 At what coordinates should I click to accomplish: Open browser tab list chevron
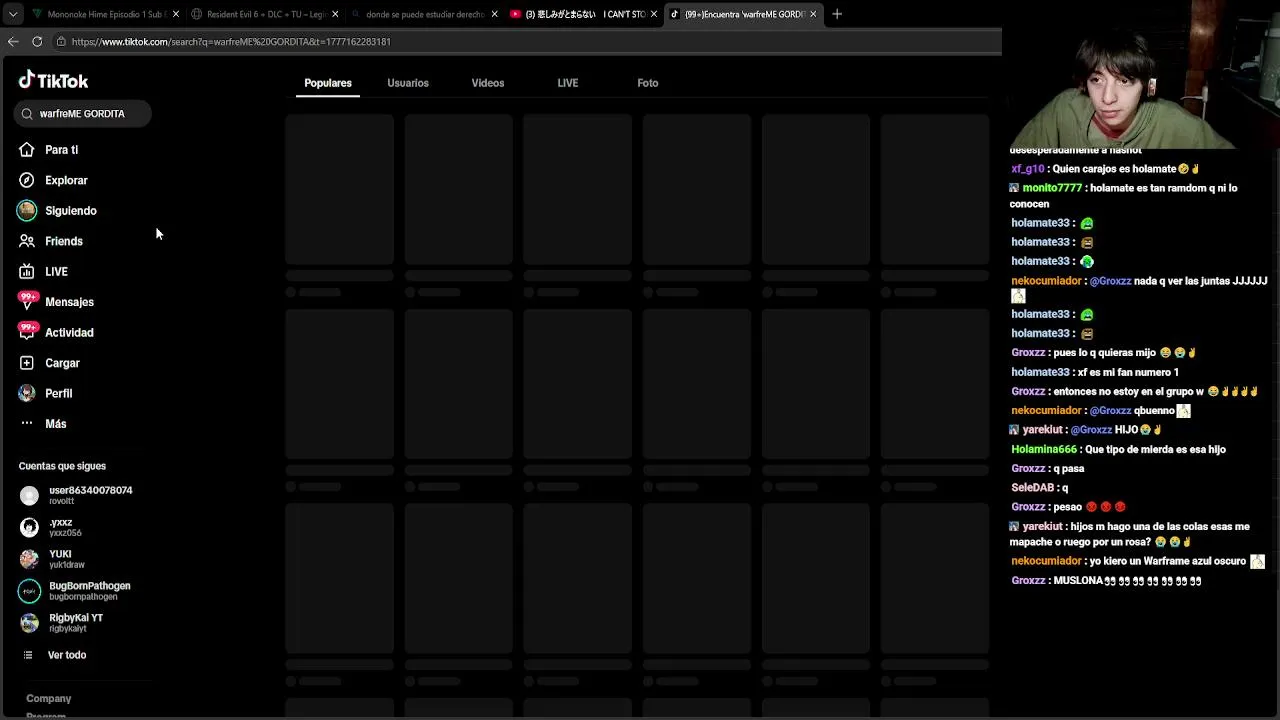click(x=13, y=14)
